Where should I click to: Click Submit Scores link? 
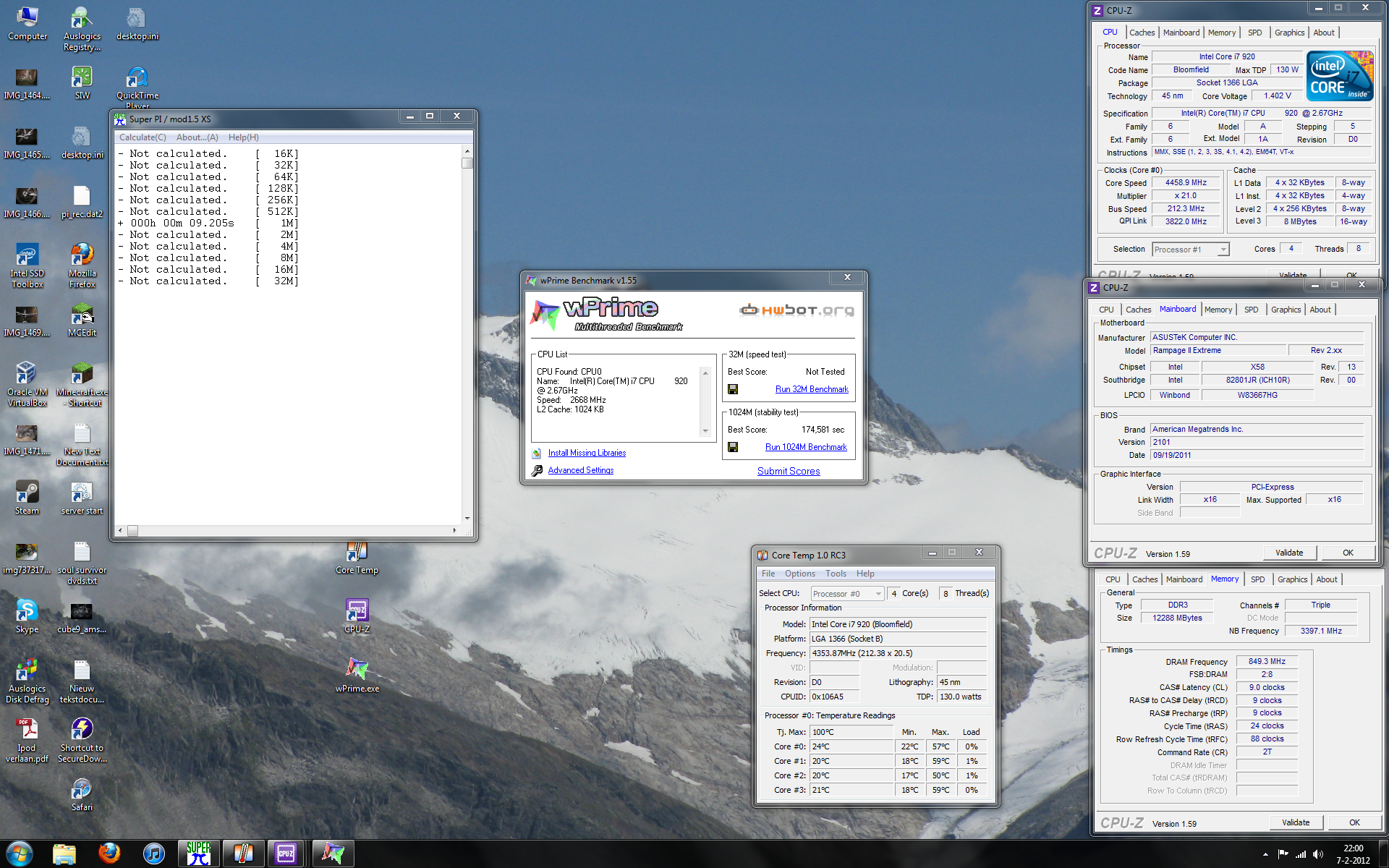(x=789, y=471)
